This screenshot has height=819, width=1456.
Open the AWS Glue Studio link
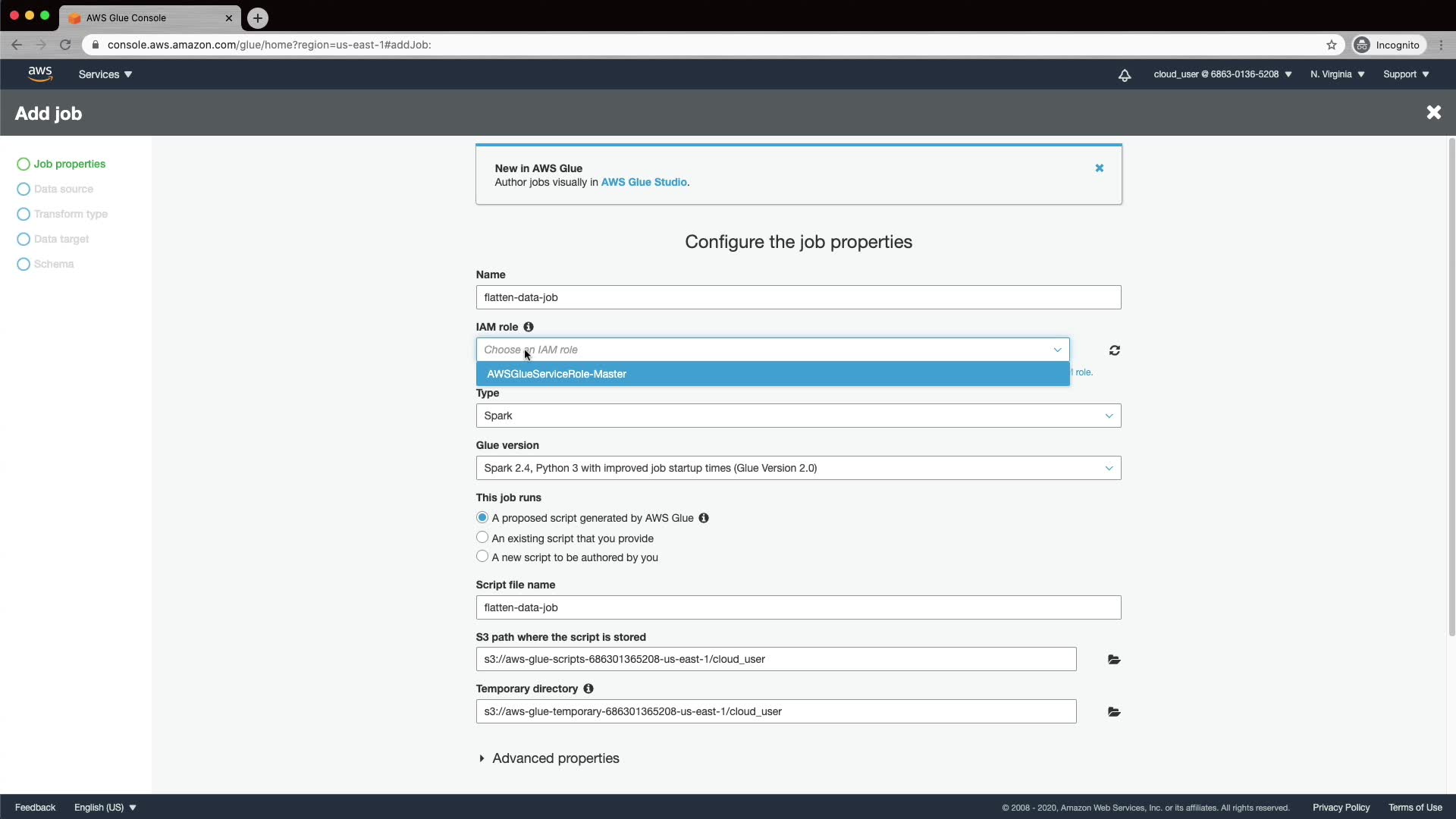[x=644, y=182]
